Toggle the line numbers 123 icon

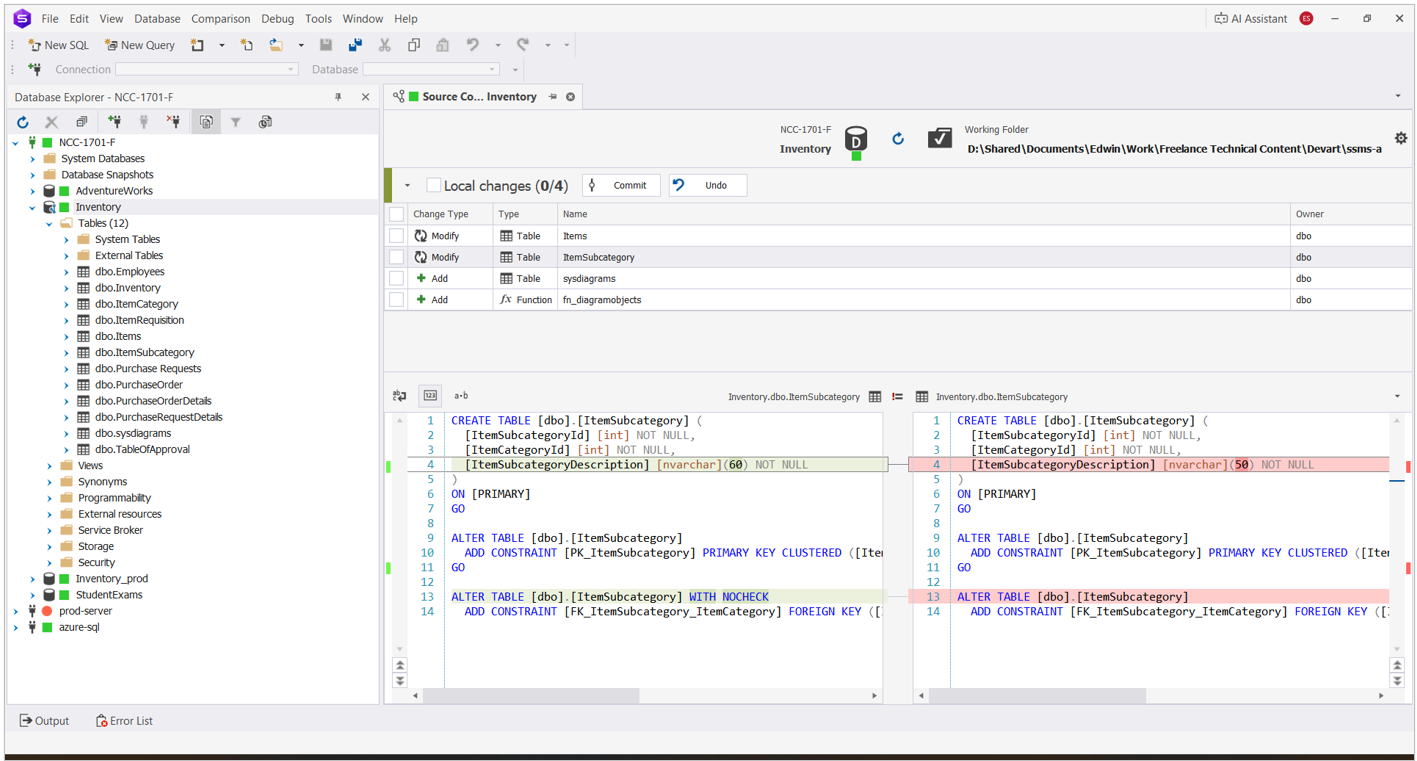pyautogui.click(x=430, y=396)
